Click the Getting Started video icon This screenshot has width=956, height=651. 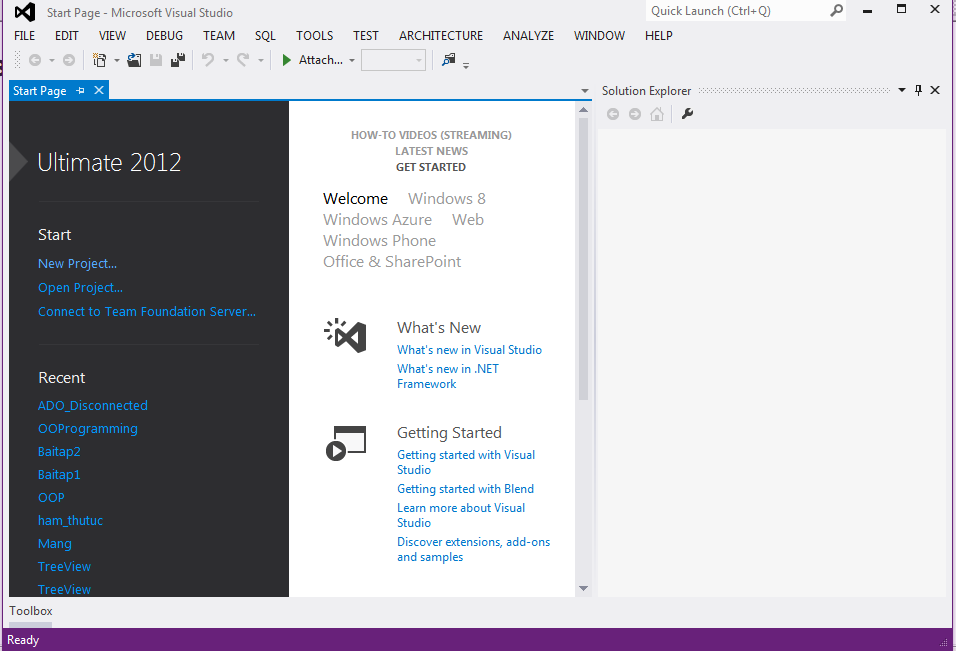coord(346,443)
